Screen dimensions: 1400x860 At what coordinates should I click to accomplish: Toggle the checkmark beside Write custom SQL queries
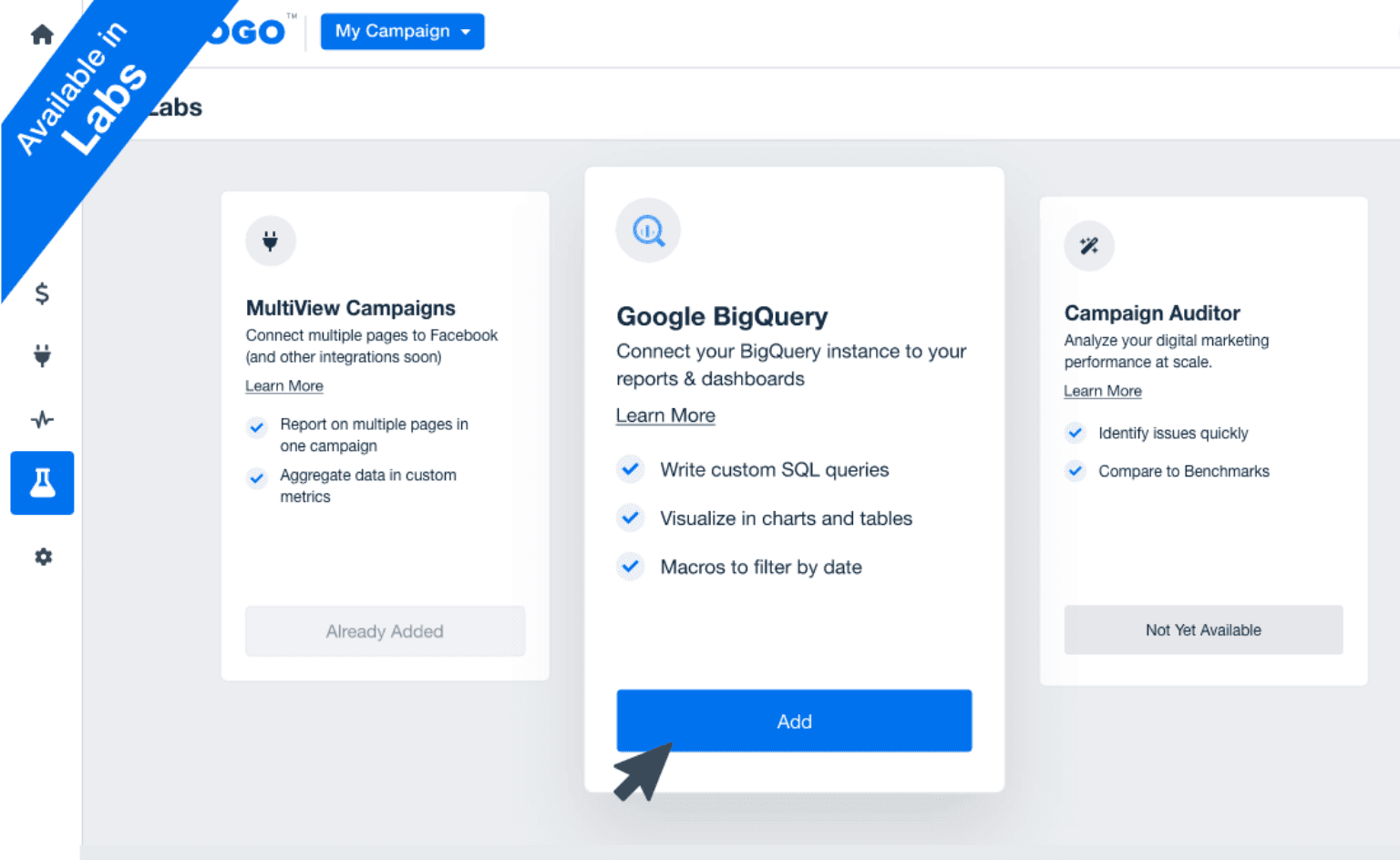tap(631, 469)
